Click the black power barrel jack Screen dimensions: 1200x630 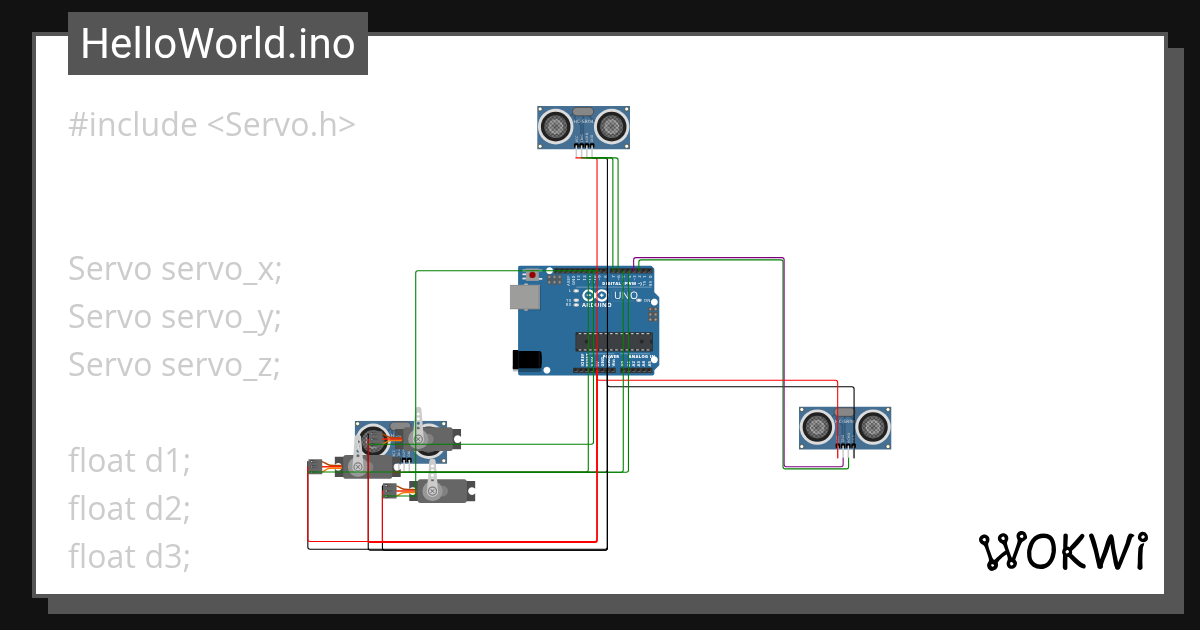[525, 358]
